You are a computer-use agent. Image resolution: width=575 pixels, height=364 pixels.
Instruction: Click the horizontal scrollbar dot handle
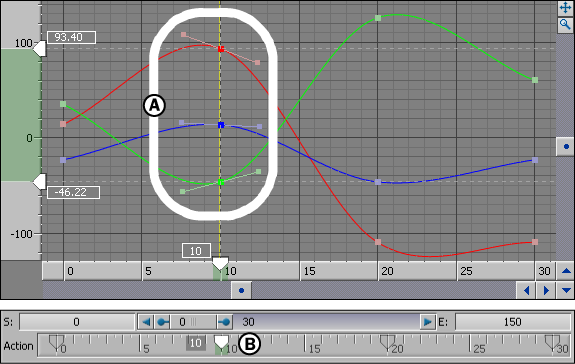(x=241, y=290)
